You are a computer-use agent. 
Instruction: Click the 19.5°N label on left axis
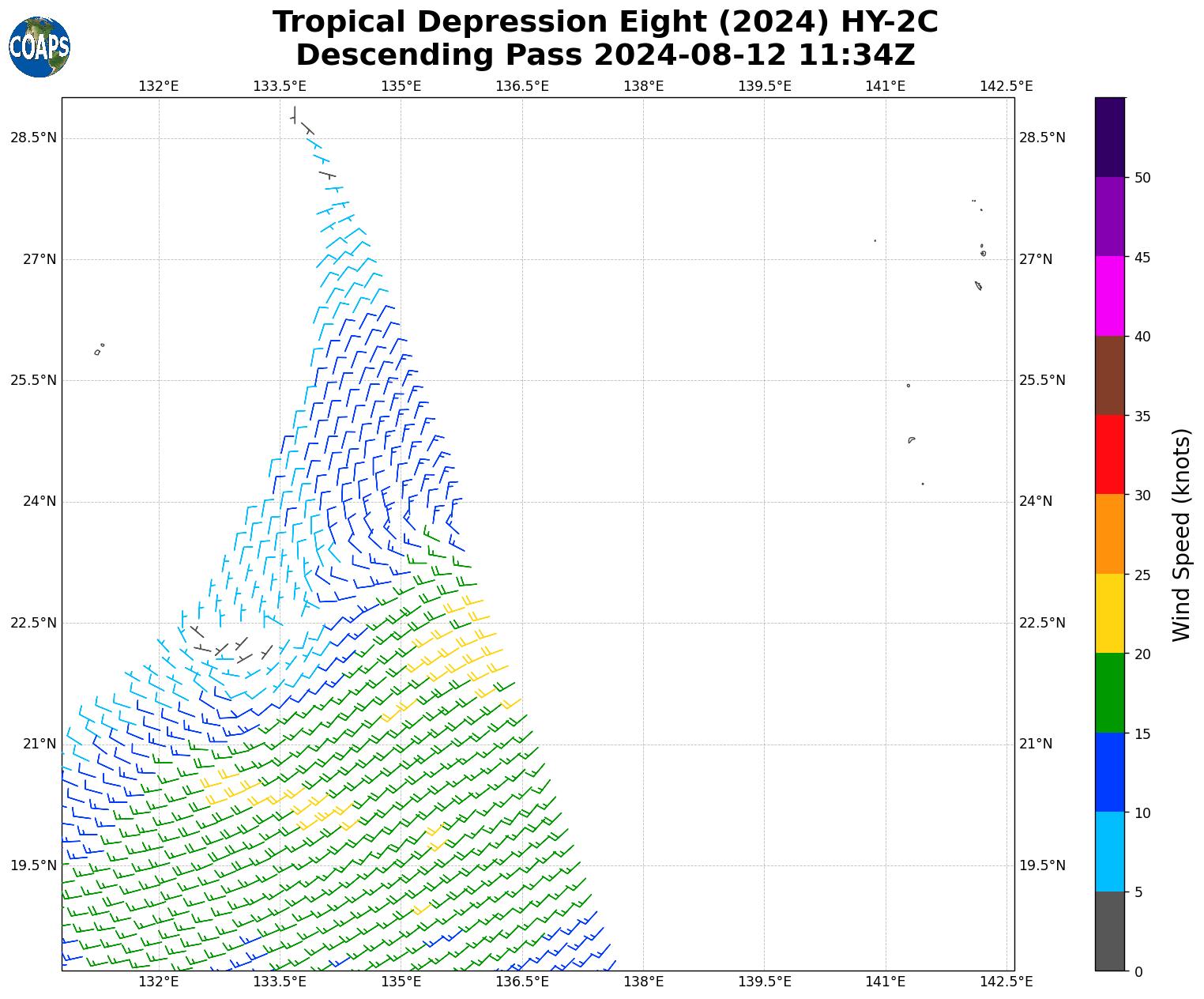tap(34, 865)
